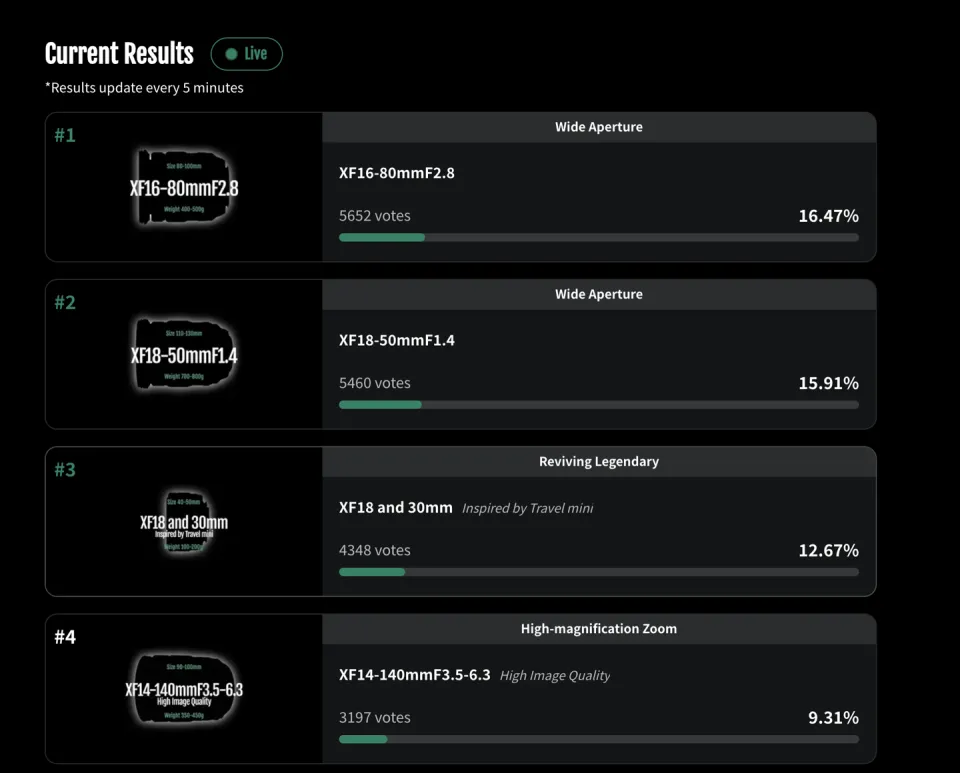Click the XF16-80mmF2.8 result title
This screenshot has width=960, height=773.
click(x=397, y=173)
